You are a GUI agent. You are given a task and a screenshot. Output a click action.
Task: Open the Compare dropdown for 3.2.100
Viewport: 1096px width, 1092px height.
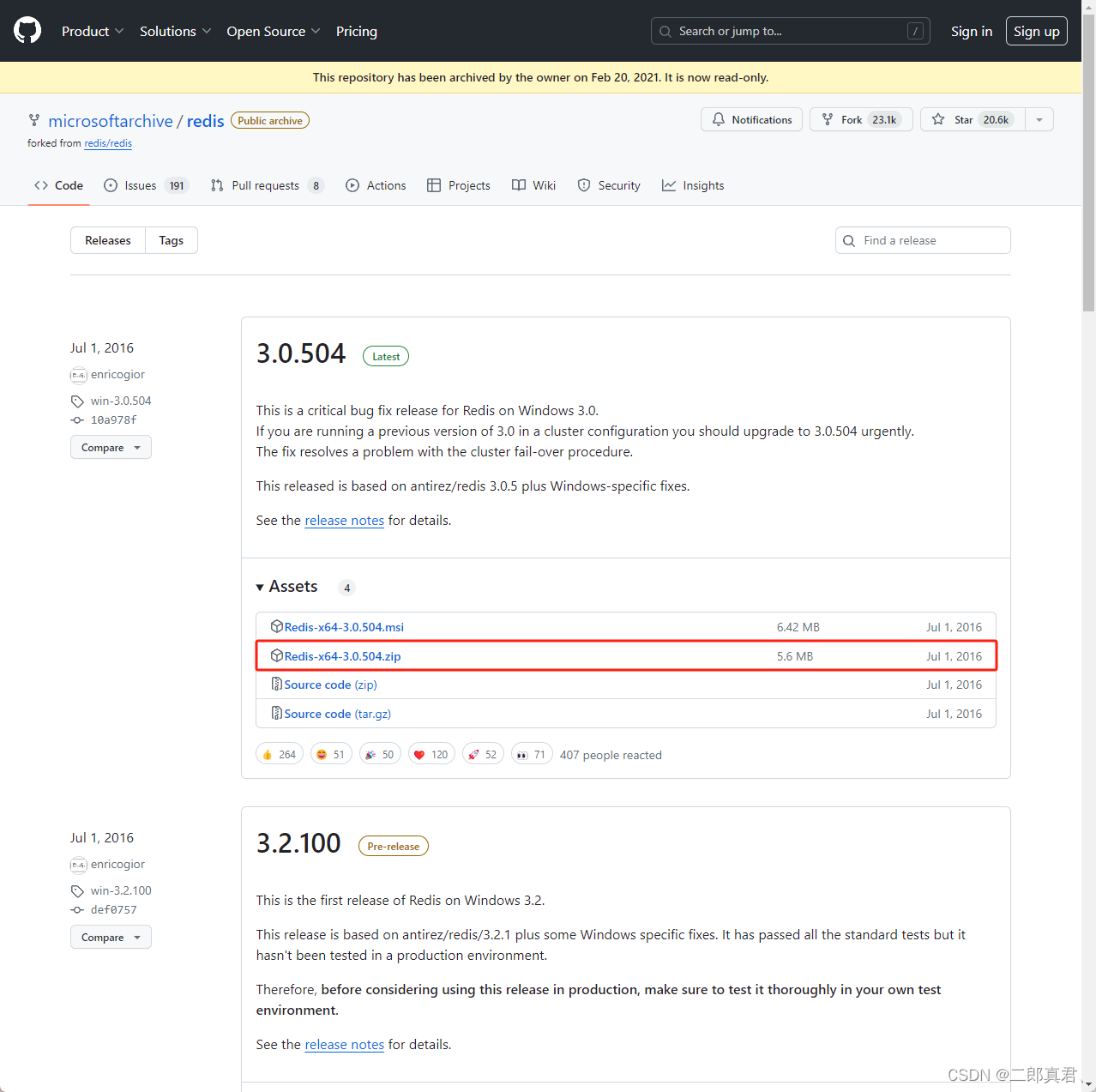tap(111, 937)
